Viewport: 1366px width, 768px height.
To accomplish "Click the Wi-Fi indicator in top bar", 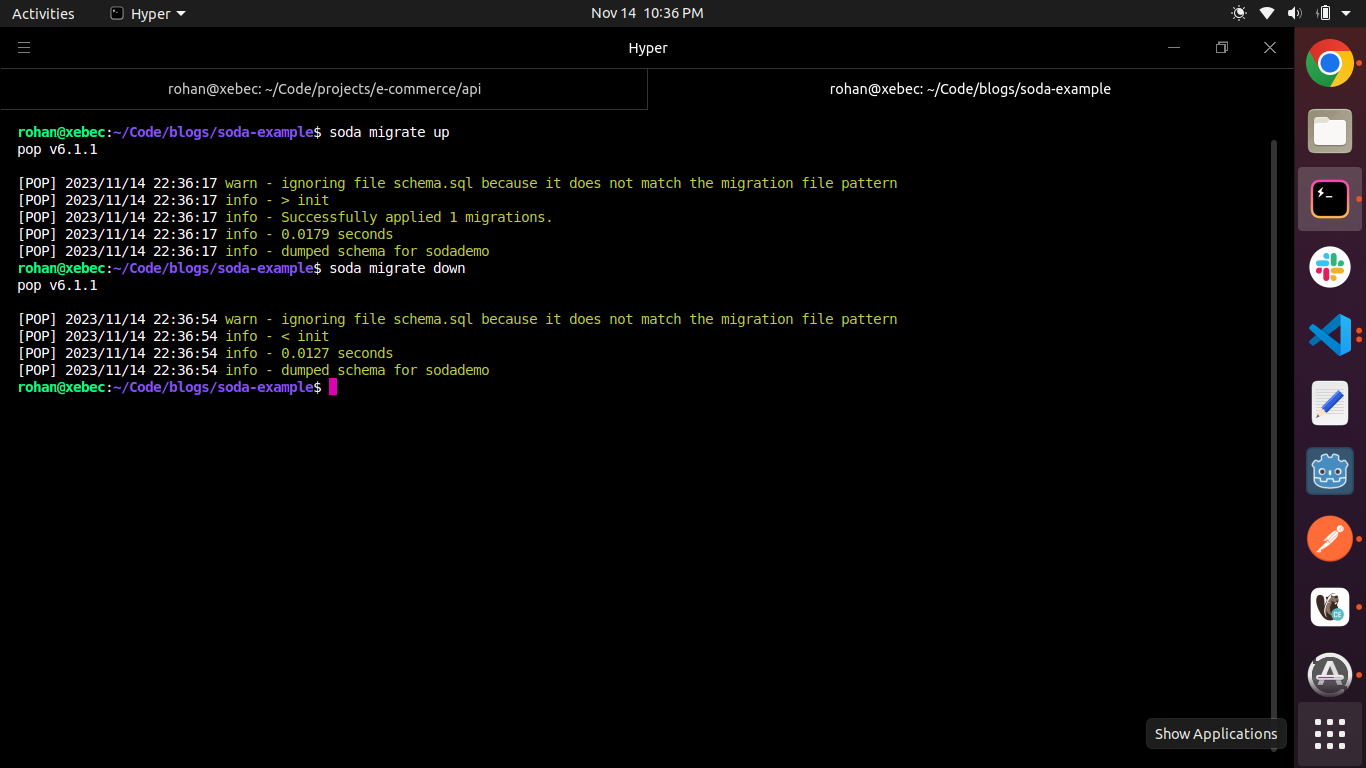I will (1267, 13).
